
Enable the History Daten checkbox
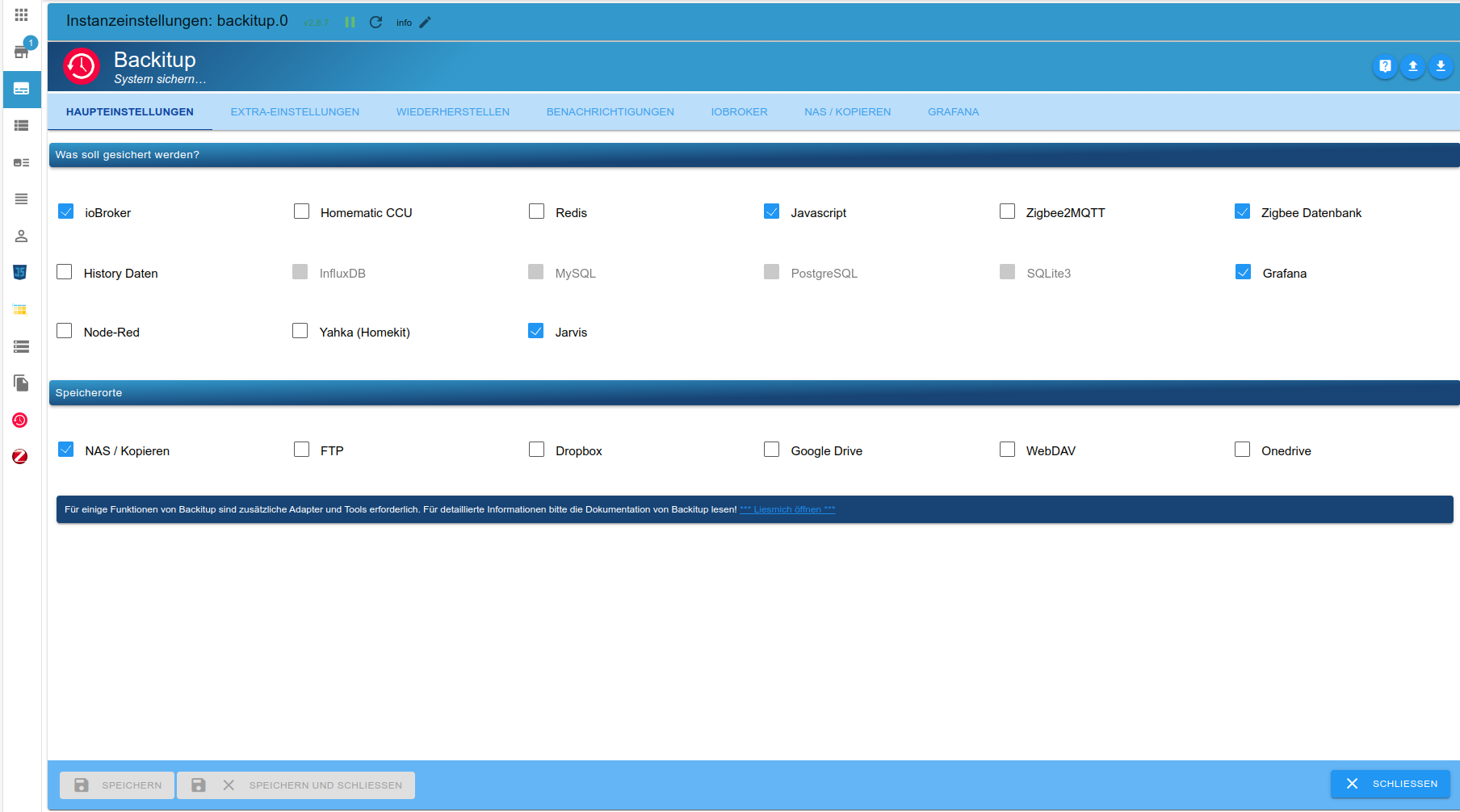pos(65,272)
